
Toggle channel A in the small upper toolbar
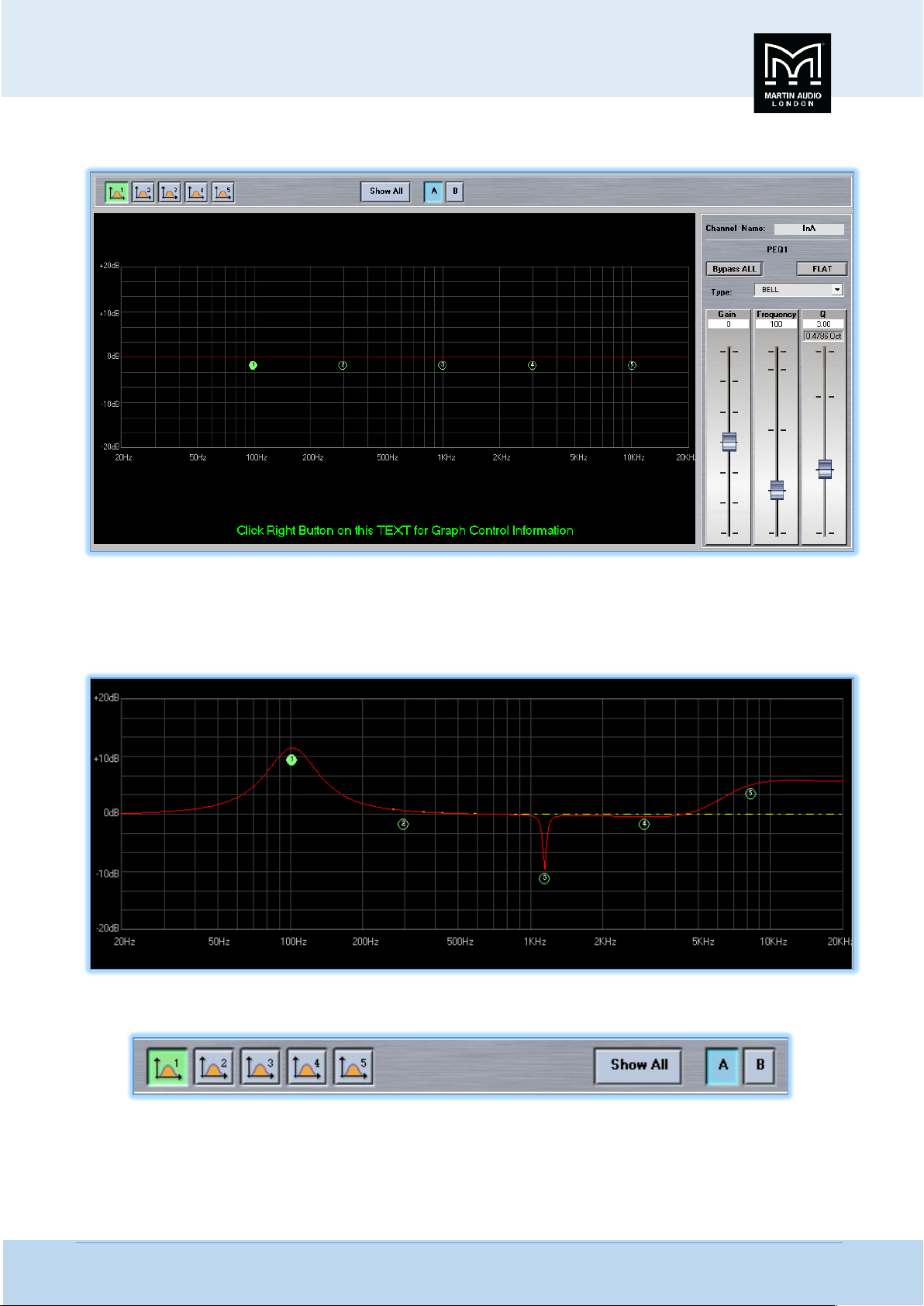433,191
